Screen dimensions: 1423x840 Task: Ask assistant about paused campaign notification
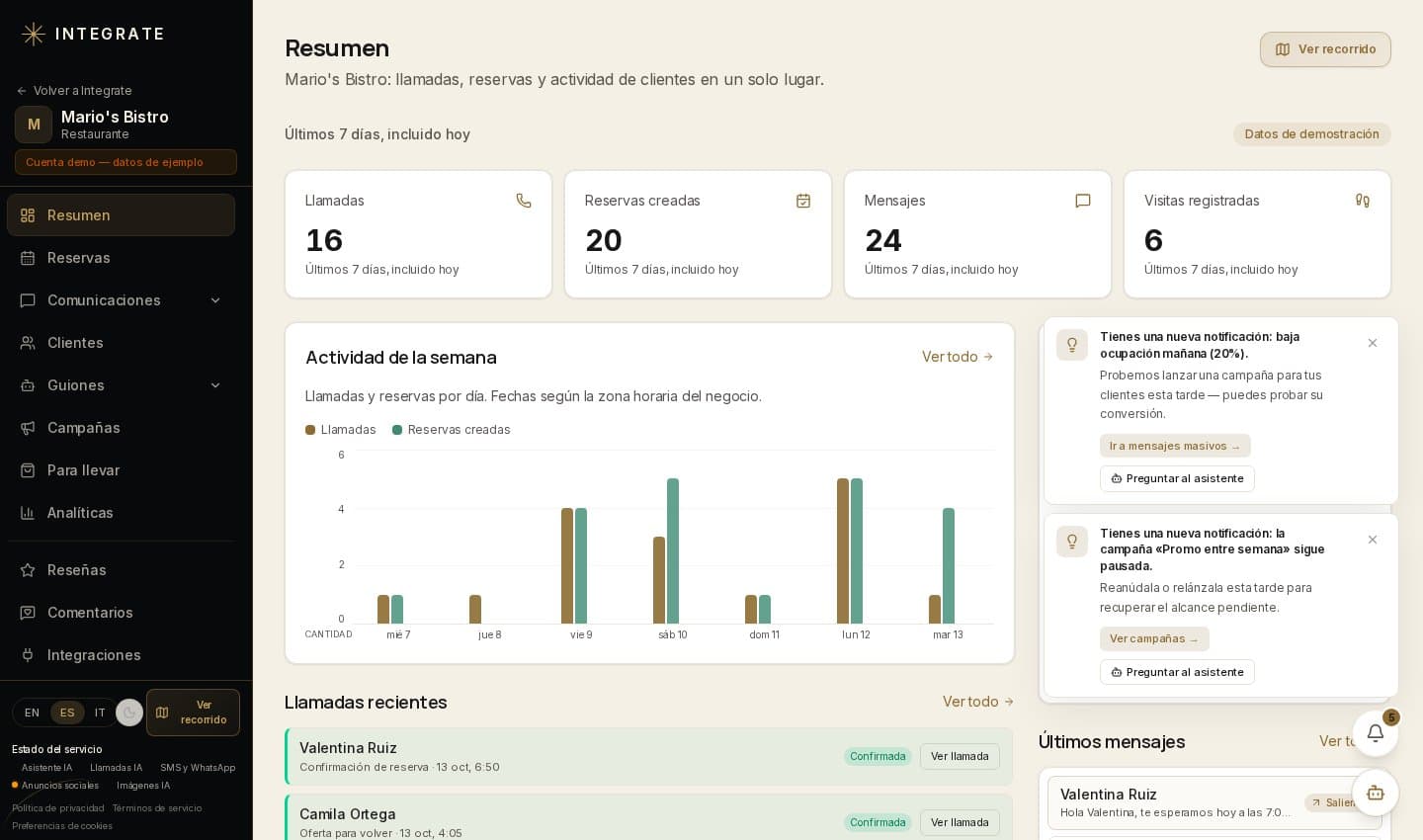pos(1177,672)
